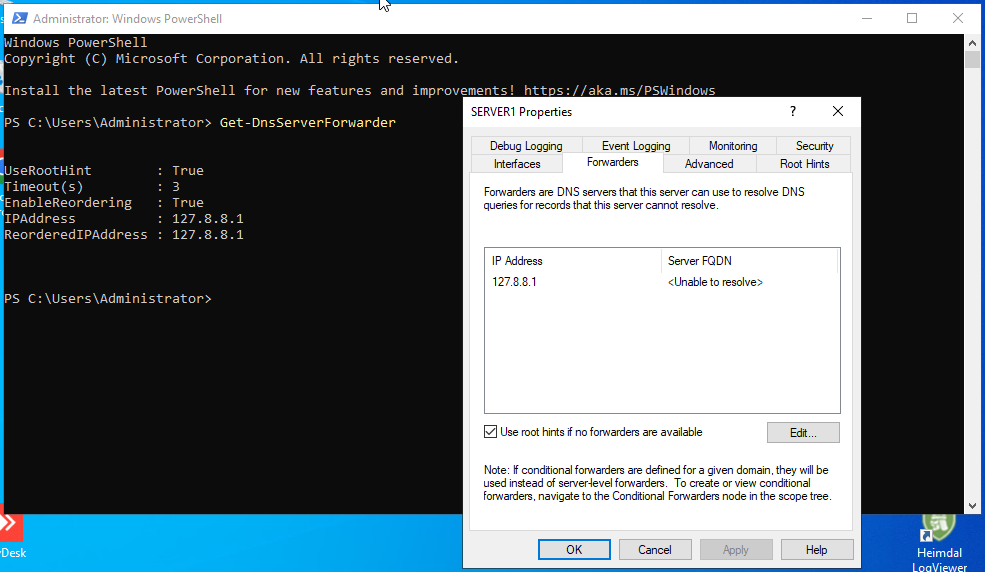Open Help from the dialog buttons
This screenshot has width=985, height=572.
[817, 549]
